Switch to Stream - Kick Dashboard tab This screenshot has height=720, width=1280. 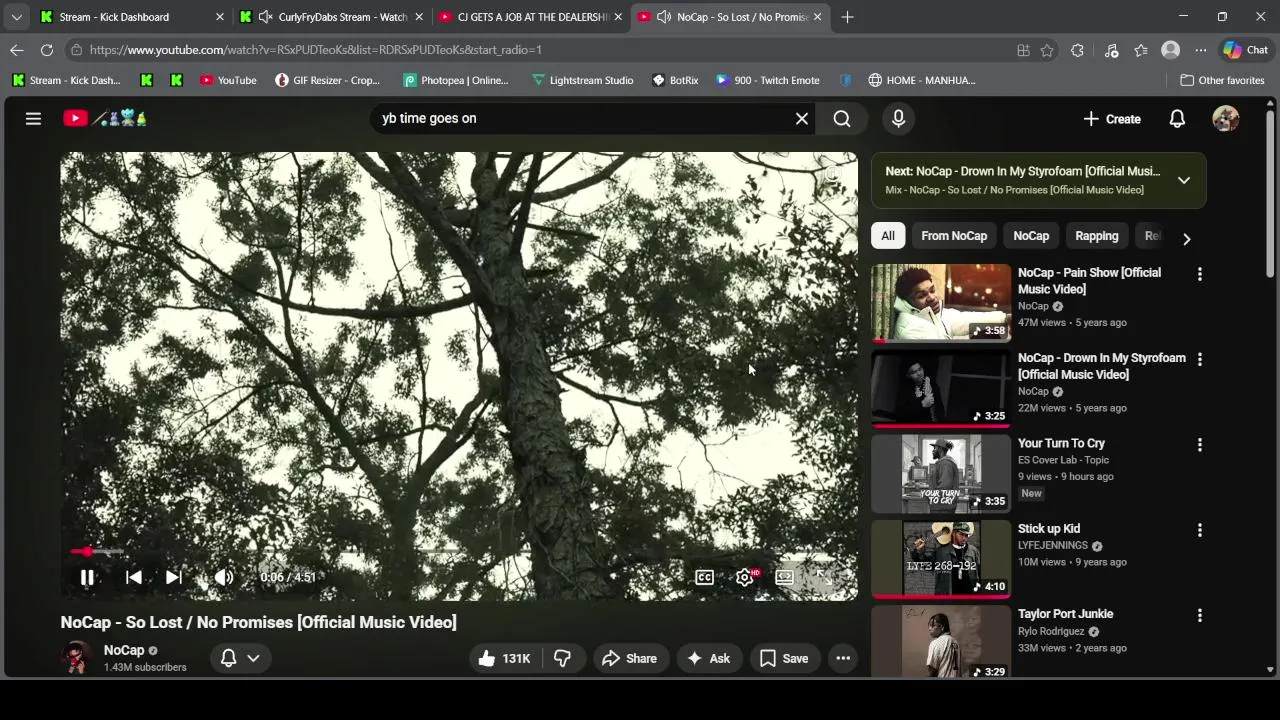(x=130, y=17)
